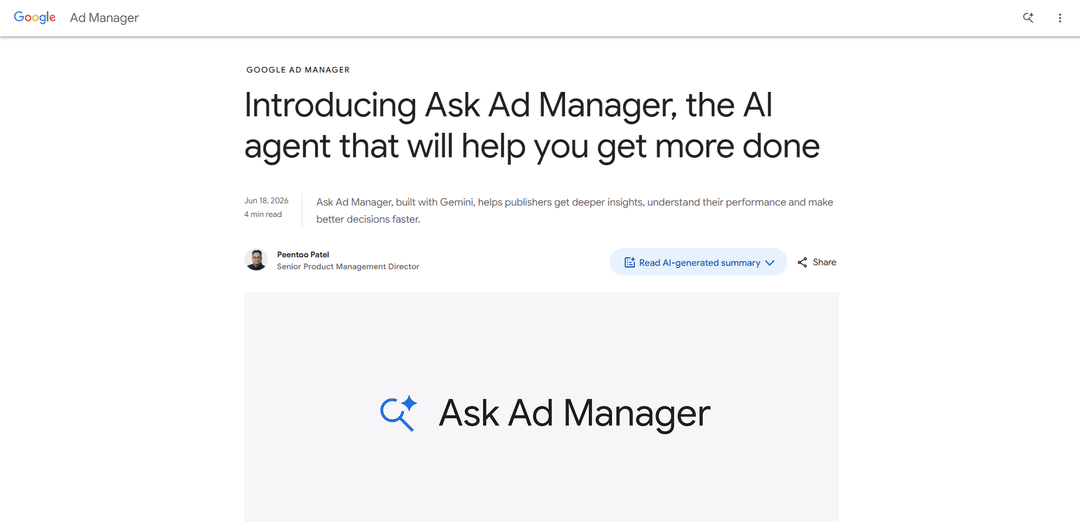Click the summary document icon in button

point(629,262)
